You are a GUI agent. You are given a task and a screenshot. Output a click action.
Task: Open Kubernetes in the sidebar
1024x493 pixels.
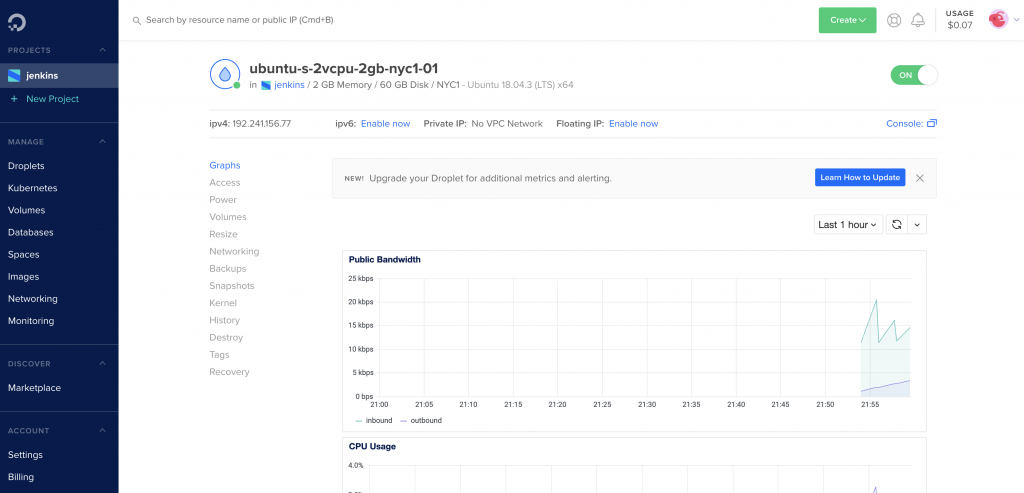coord(33,188)
